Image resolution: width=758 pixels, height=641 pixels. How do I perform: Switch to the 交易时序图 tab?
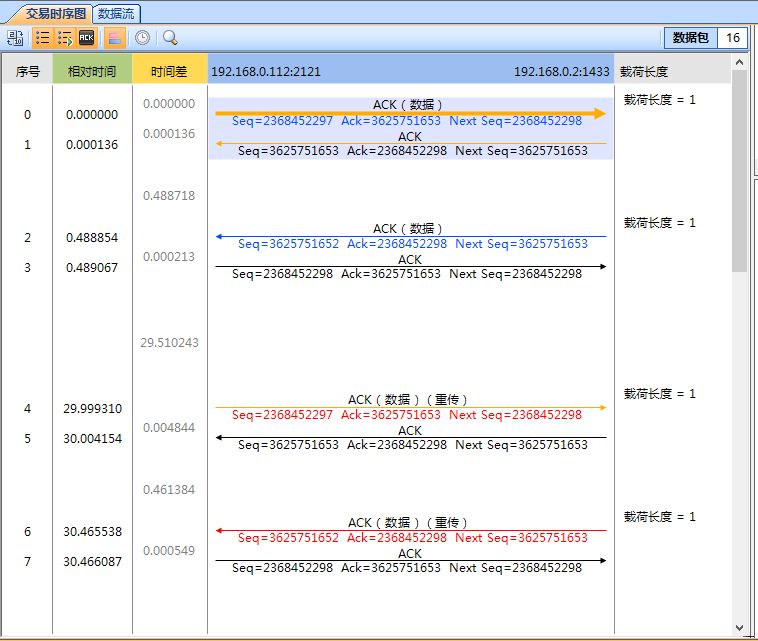(x=55, y=14)
